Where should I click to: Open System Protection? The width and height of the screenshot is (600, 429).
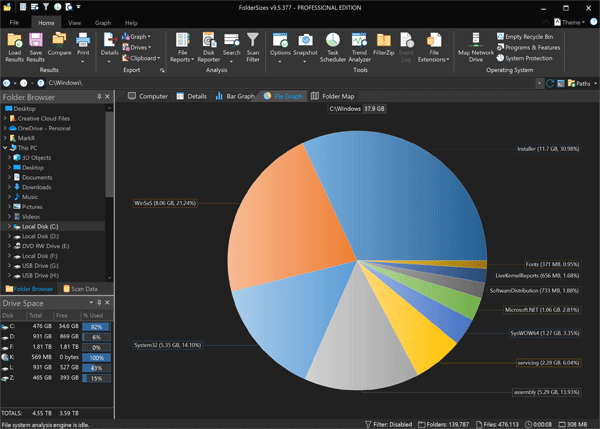(524, 58)
